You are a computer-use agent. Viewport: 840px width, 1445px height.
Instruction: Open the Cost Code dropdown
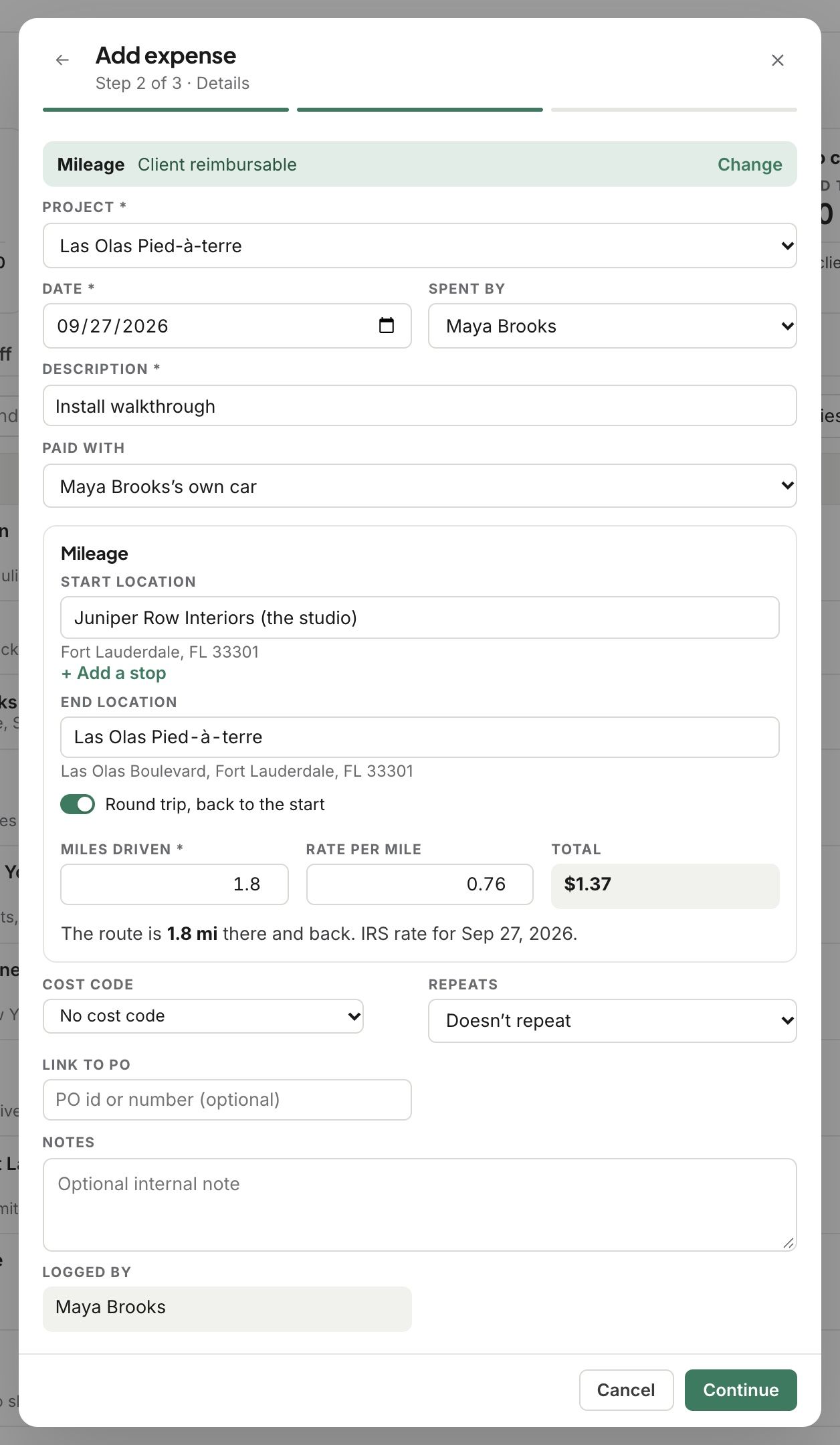(x=203, y=1016)
